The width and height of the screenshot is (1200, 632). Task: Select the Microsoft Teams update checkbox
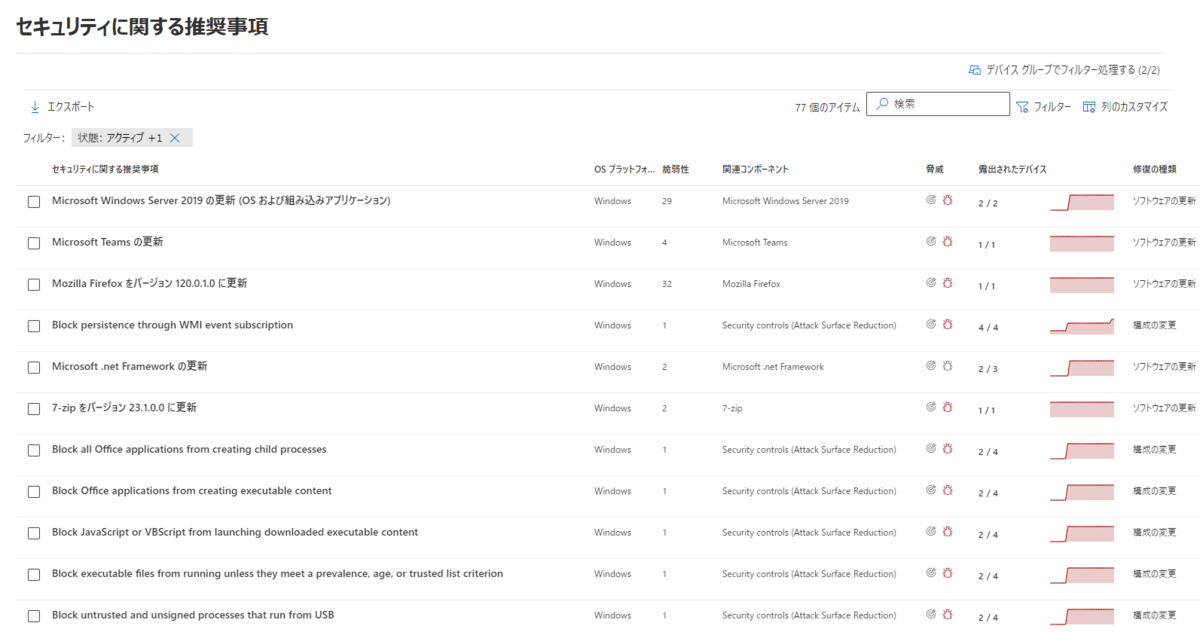(34, 243)
